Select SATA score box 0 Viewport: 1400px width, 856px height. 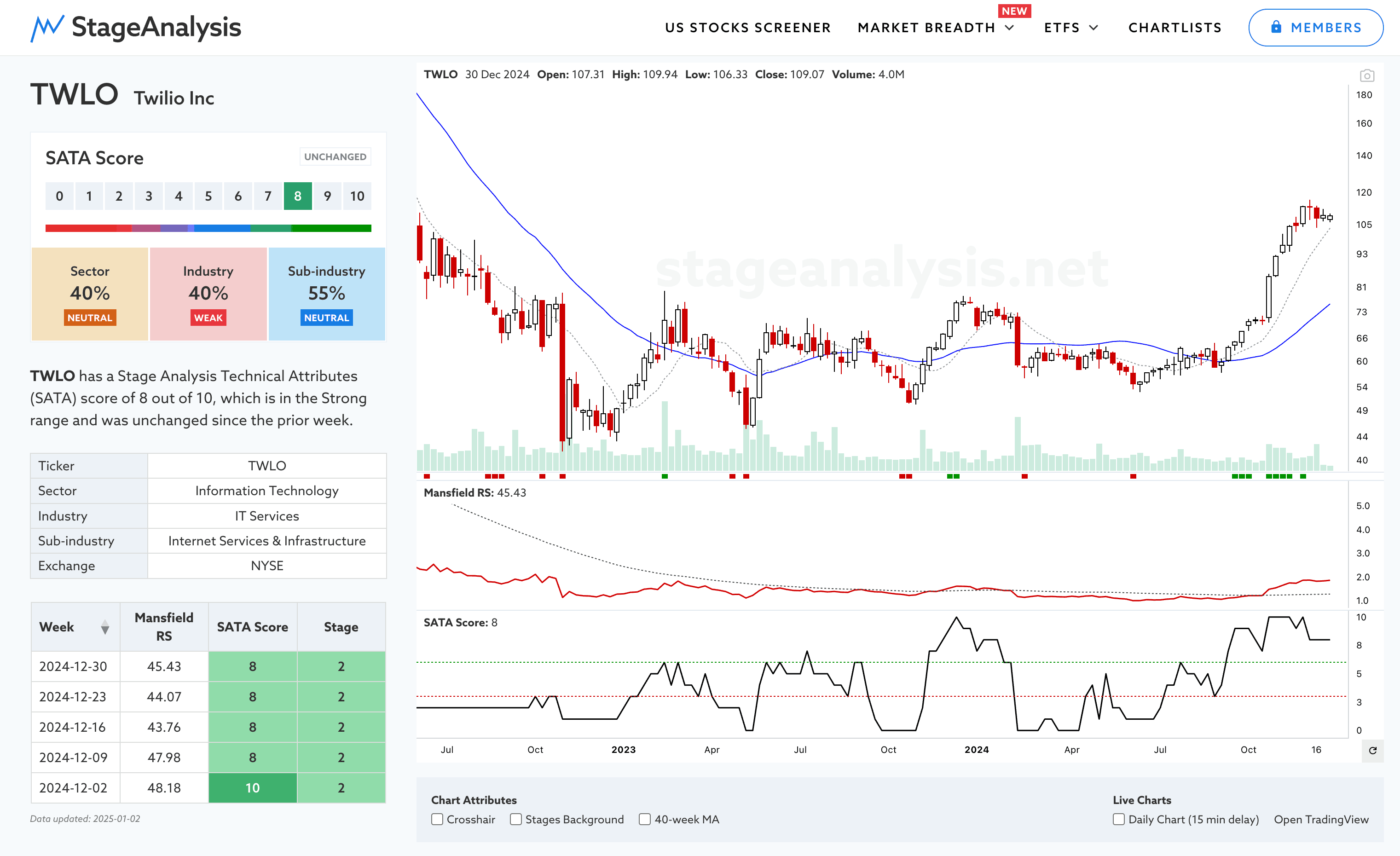click(59, 196)
